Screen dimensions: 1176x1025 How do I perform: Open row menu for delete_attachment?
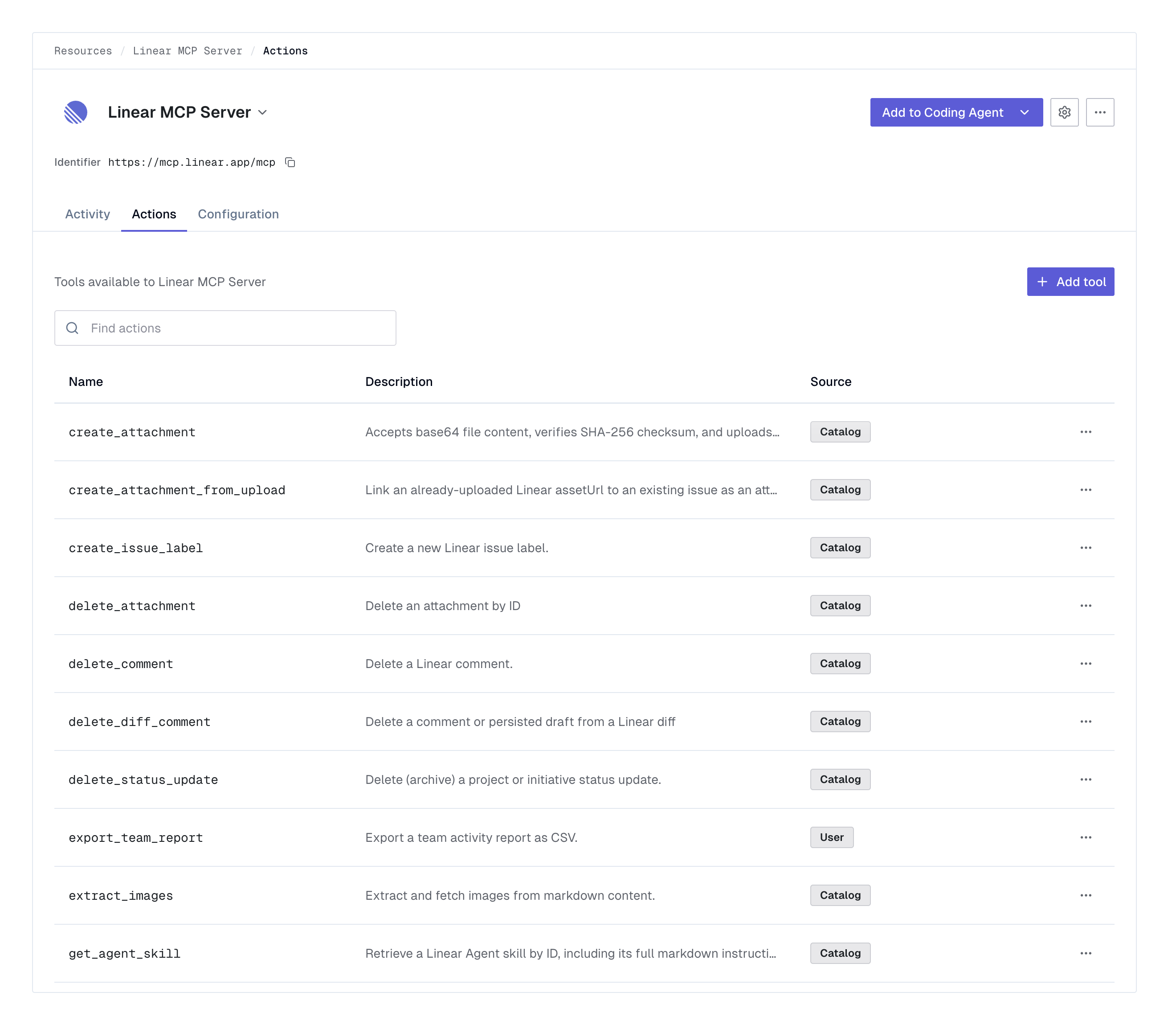coord(1085,606)
